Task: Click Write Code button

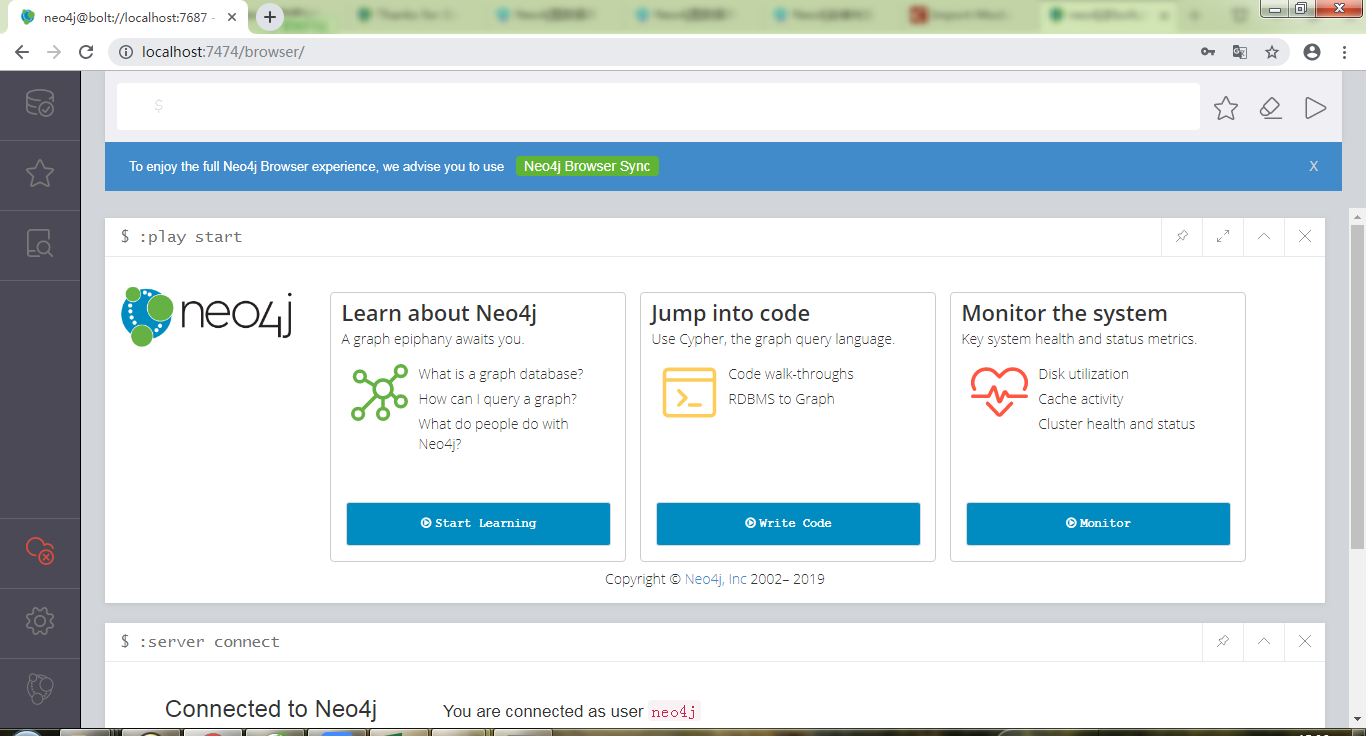Action: point(788,524)
